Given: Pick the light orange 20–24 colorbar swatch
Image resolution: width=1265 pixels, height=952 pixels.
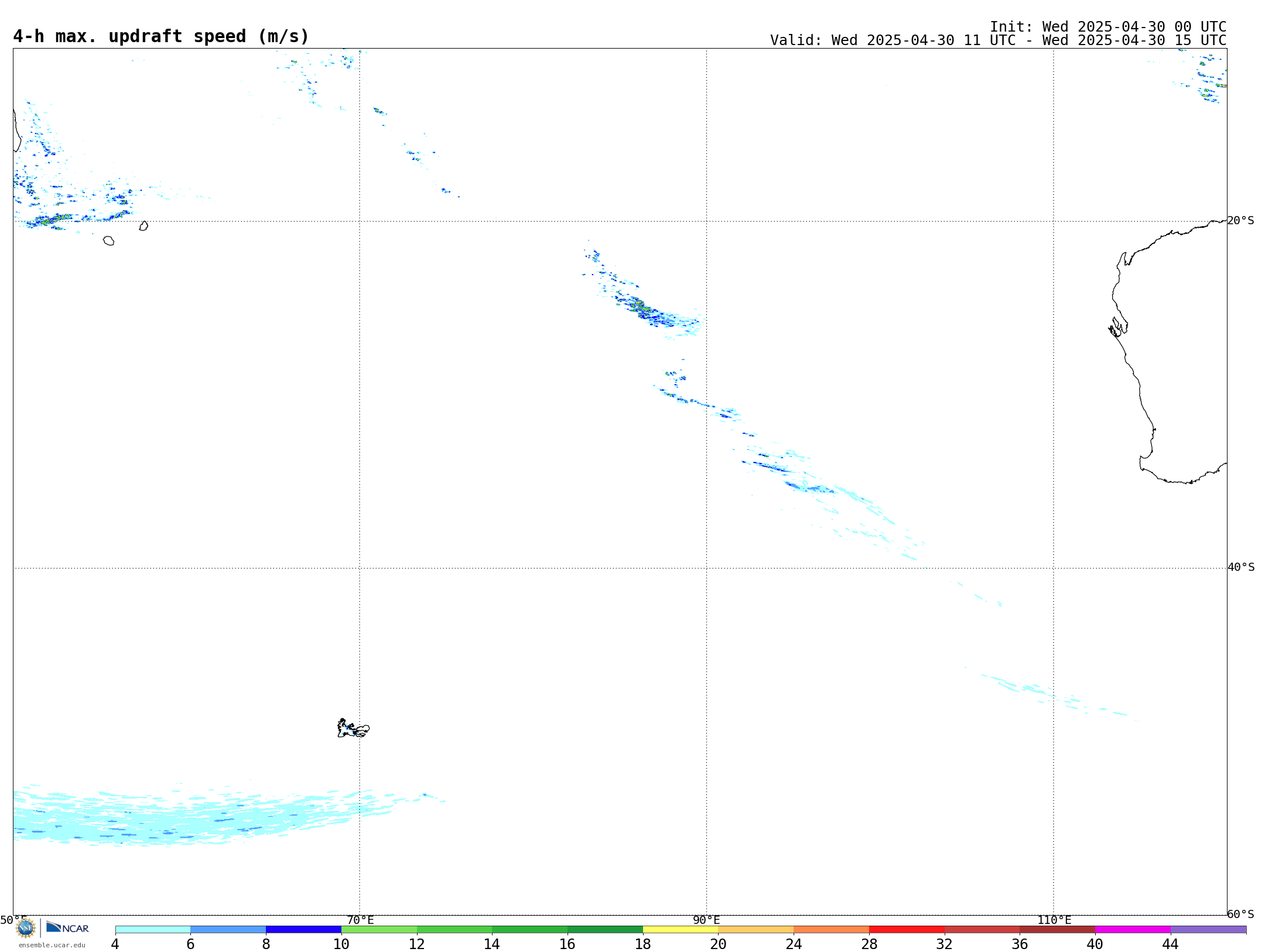Looking at the screenshot, I should (x=756, y=930).
